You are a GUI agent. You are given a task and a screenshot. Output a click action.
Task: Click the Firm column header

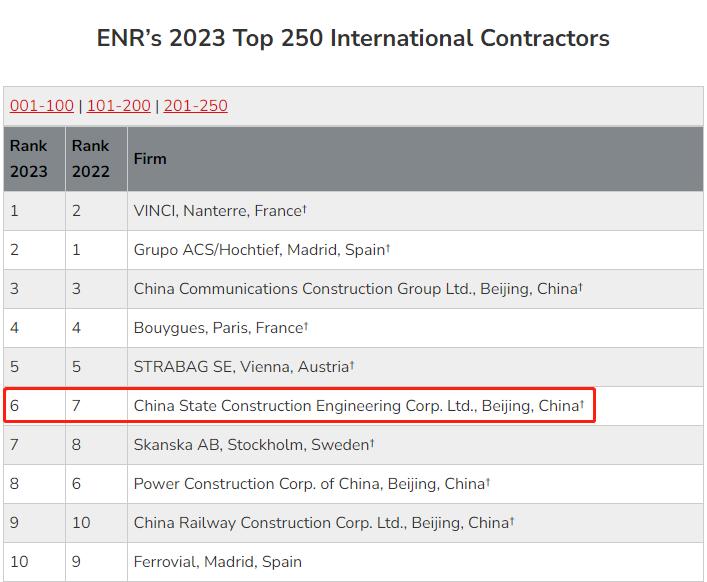pos(150,158)
